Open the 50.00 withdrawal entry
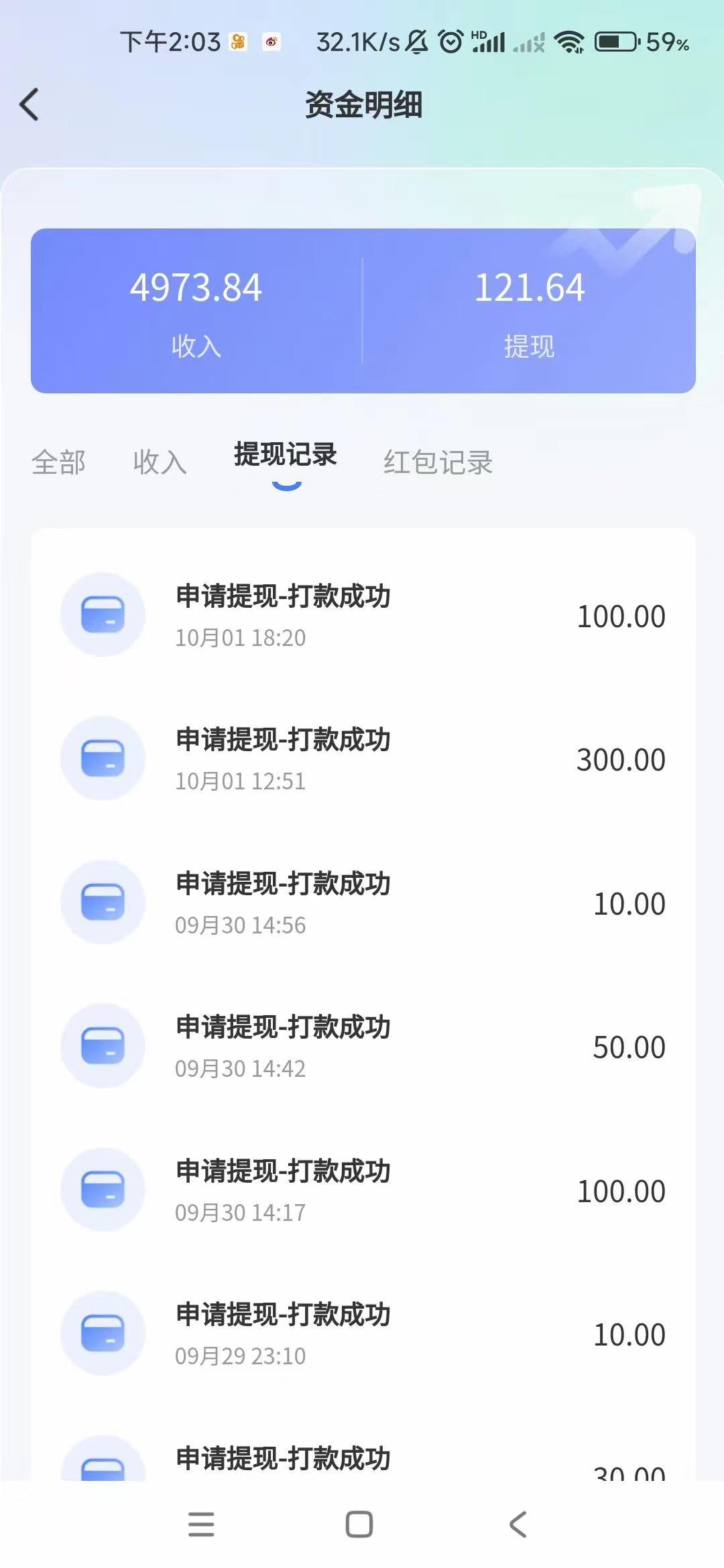The height and width of the screenshot is (1568, 724). 363,1046
